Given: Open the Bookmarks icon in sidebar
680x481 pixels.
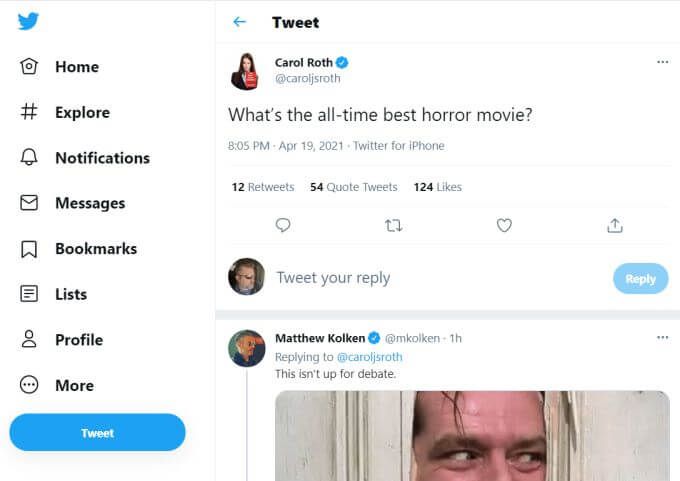Looking at the screenshot, I should click(29, 249).
